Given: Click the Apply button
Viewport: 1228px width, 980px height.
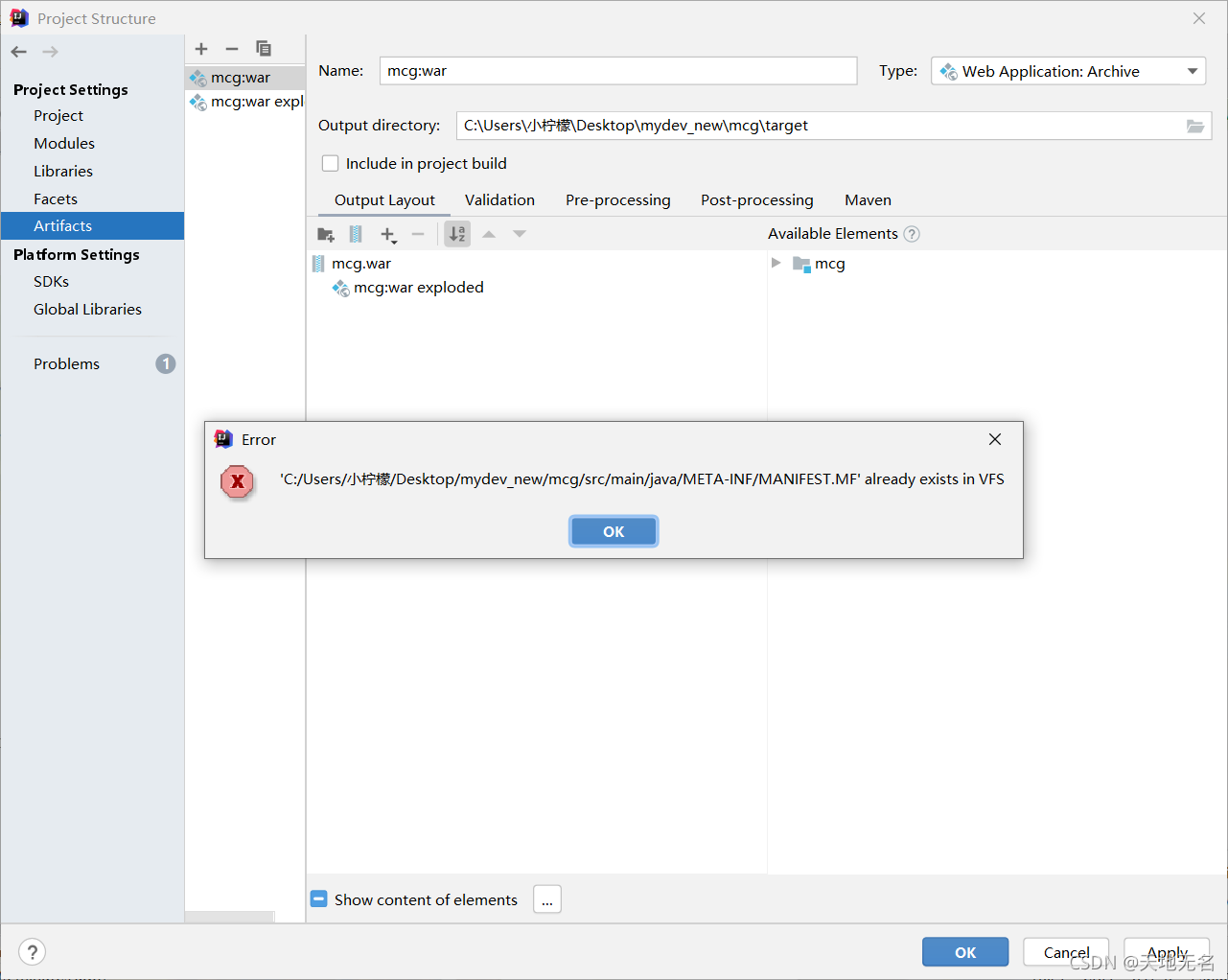Looking at the screenshot, I should point(1167,952).
